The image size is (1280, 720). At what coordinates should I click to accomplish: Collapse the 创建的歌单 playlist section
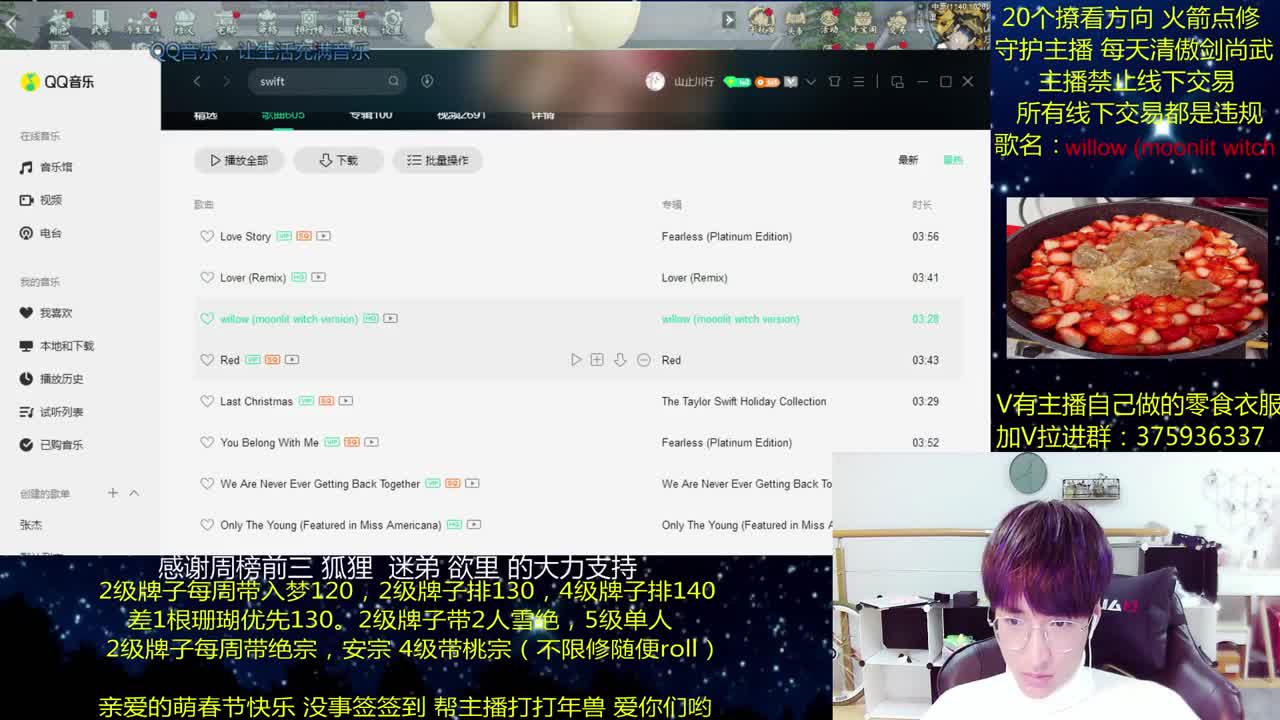point(133,492)
